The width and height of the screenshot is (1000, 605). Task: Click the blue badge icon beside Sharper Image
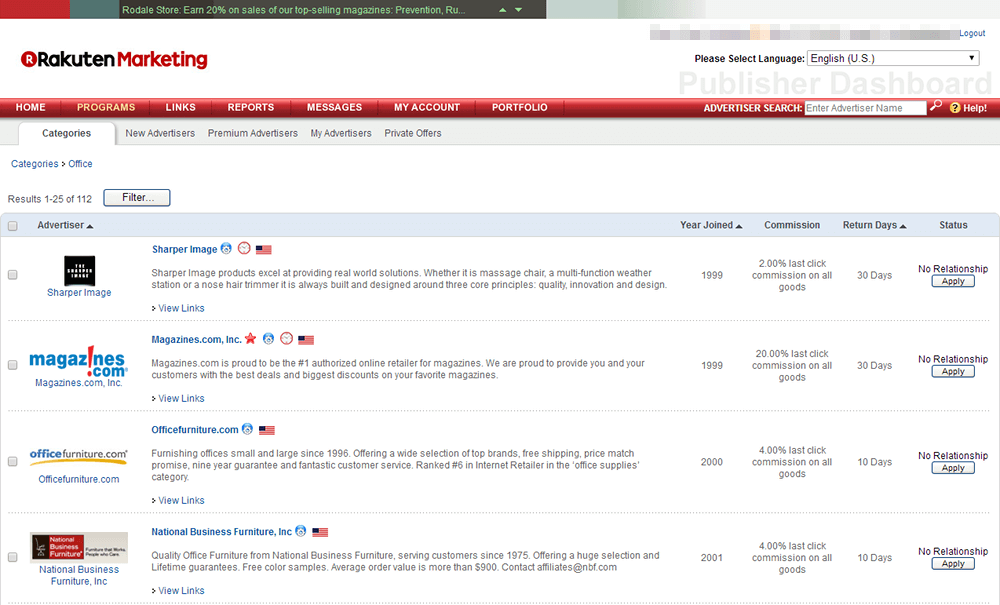pos(226,249)
